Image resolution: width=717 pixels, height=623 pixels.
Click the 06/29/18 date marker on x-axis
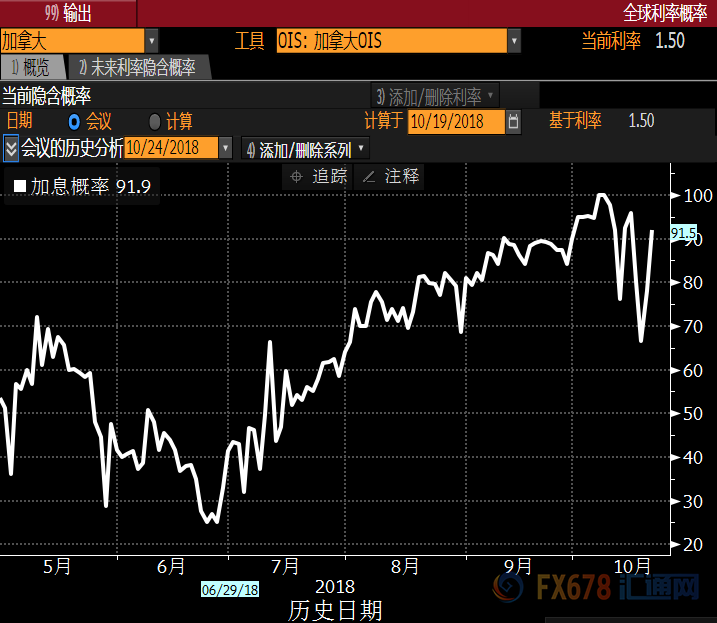[x=230, y=590]
